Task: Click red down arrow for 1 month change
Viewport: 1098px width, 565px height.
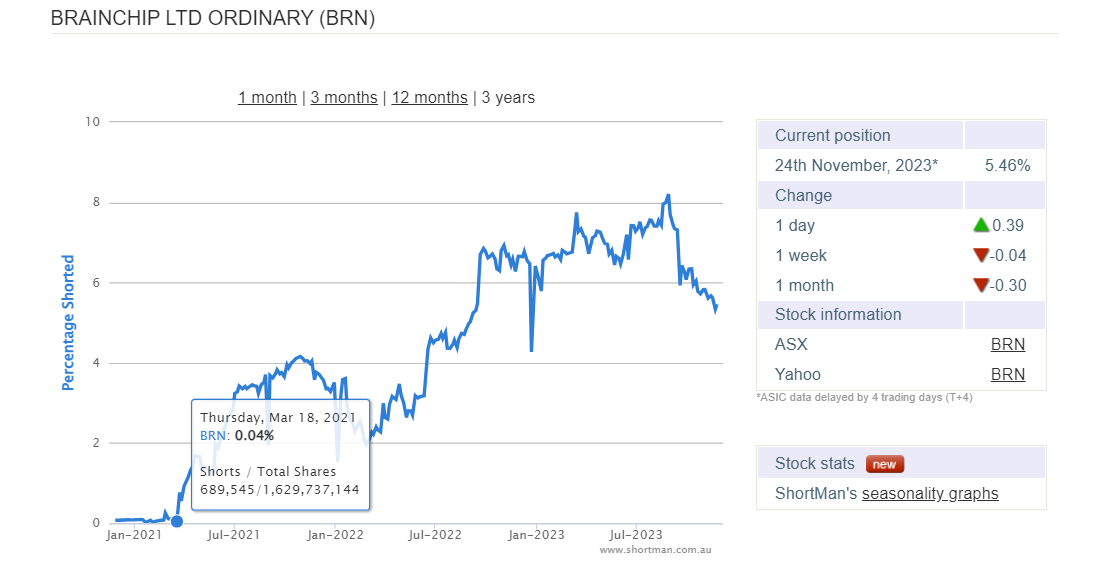Action: [980, 286]
